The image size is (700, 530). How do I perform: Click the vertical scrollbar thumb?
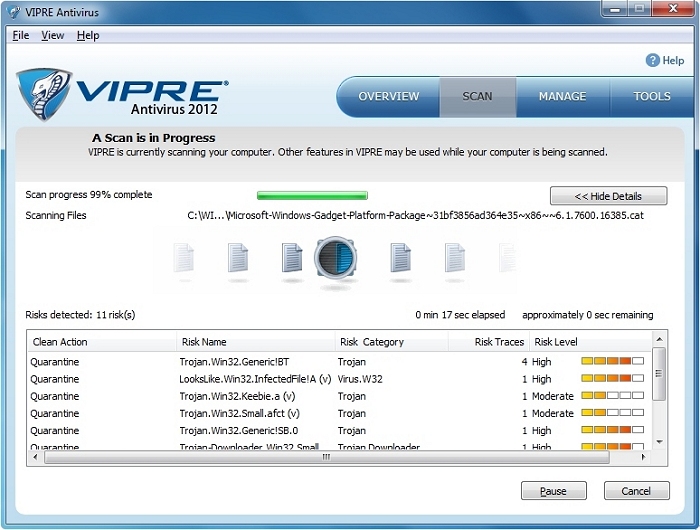point(659,374)
